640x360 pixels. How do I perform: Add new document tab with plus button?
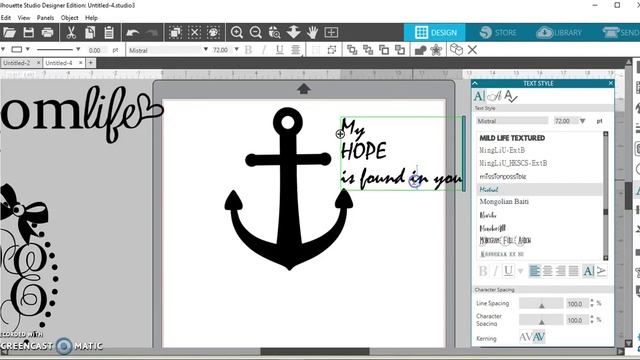tap(91, 63)
